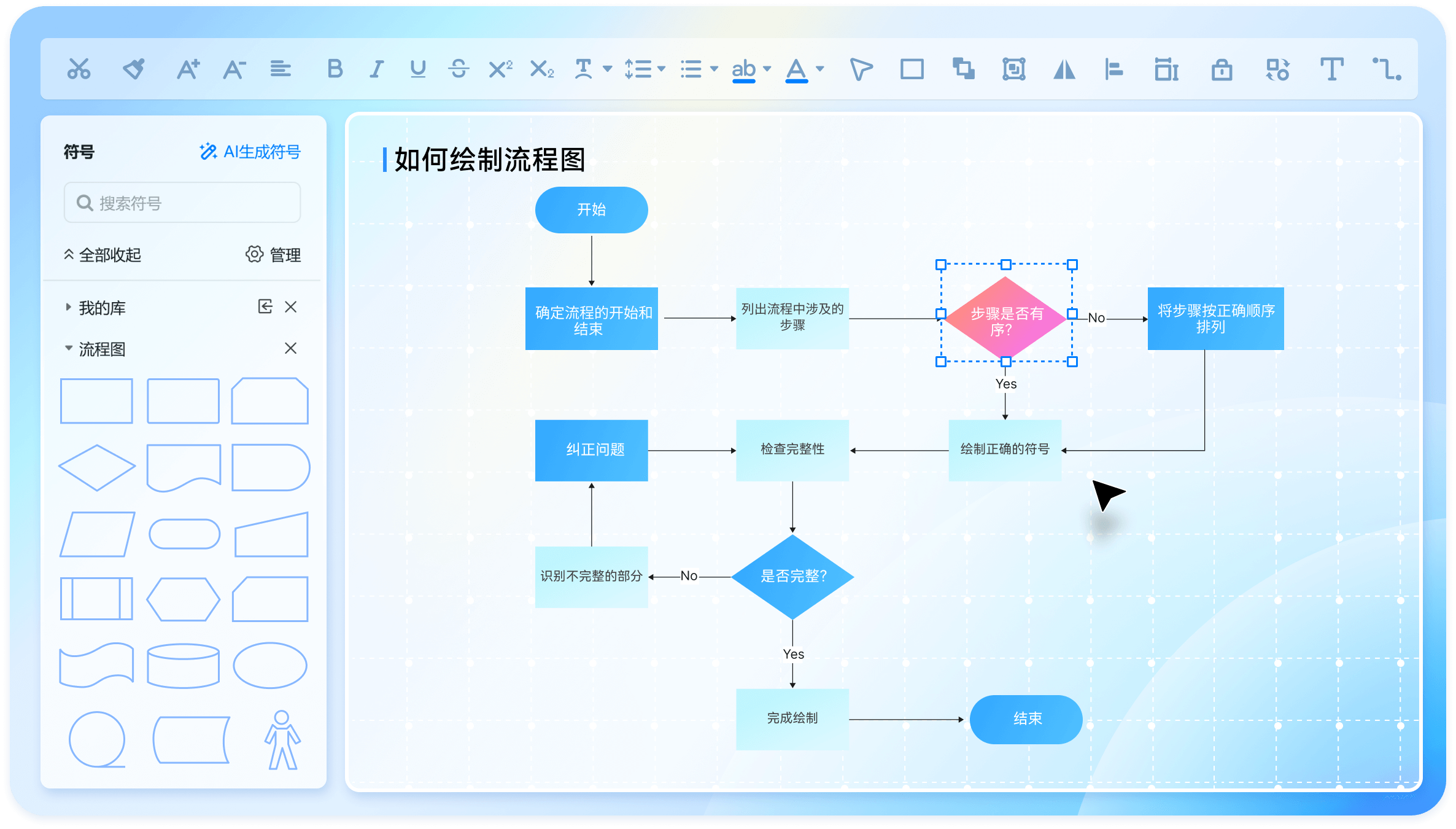Apply the font color A swatch
Screen dimensions: 1456x829
[796, 70]
